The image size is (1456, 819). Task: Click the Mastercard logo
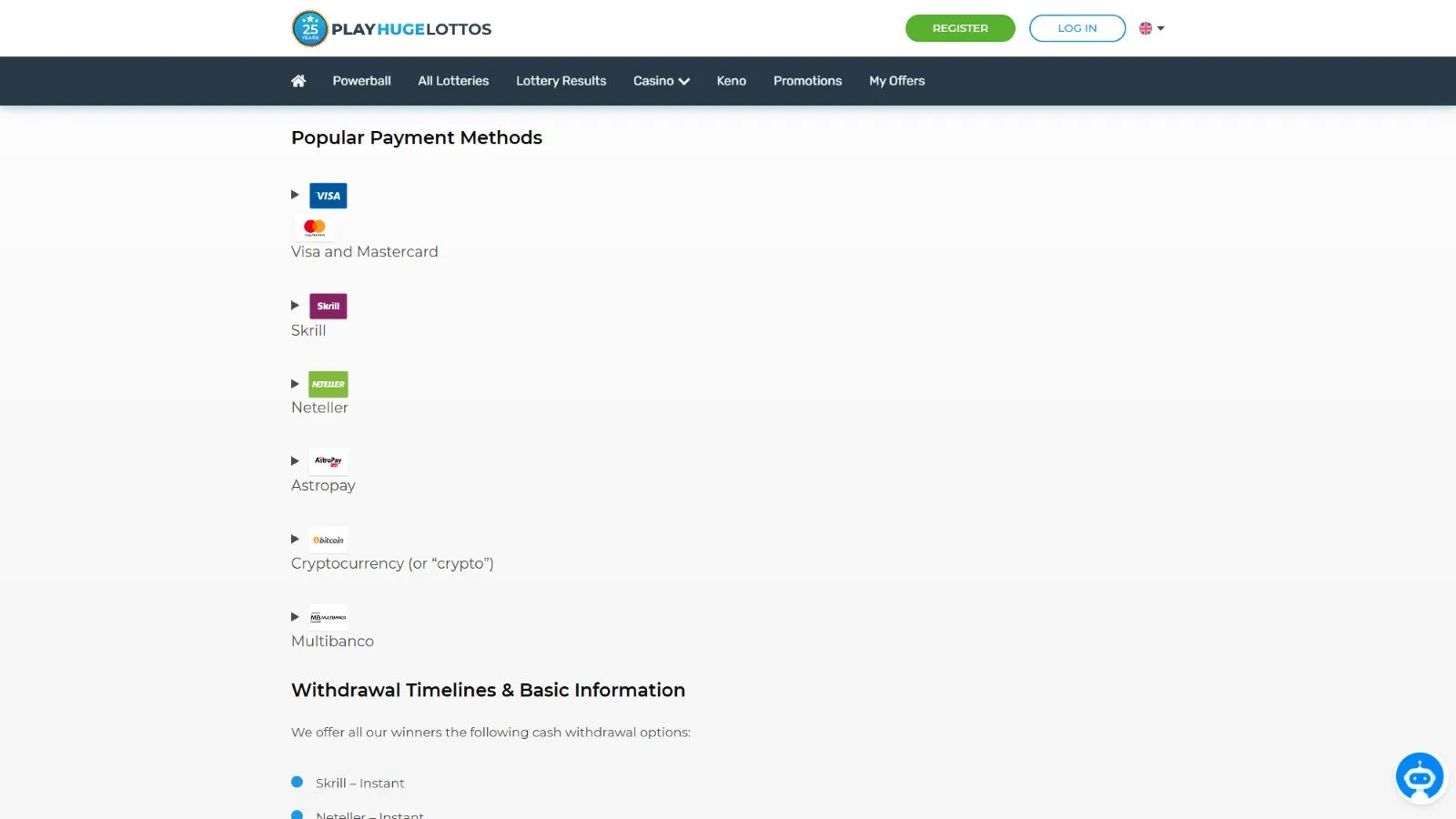coord(315,227)
